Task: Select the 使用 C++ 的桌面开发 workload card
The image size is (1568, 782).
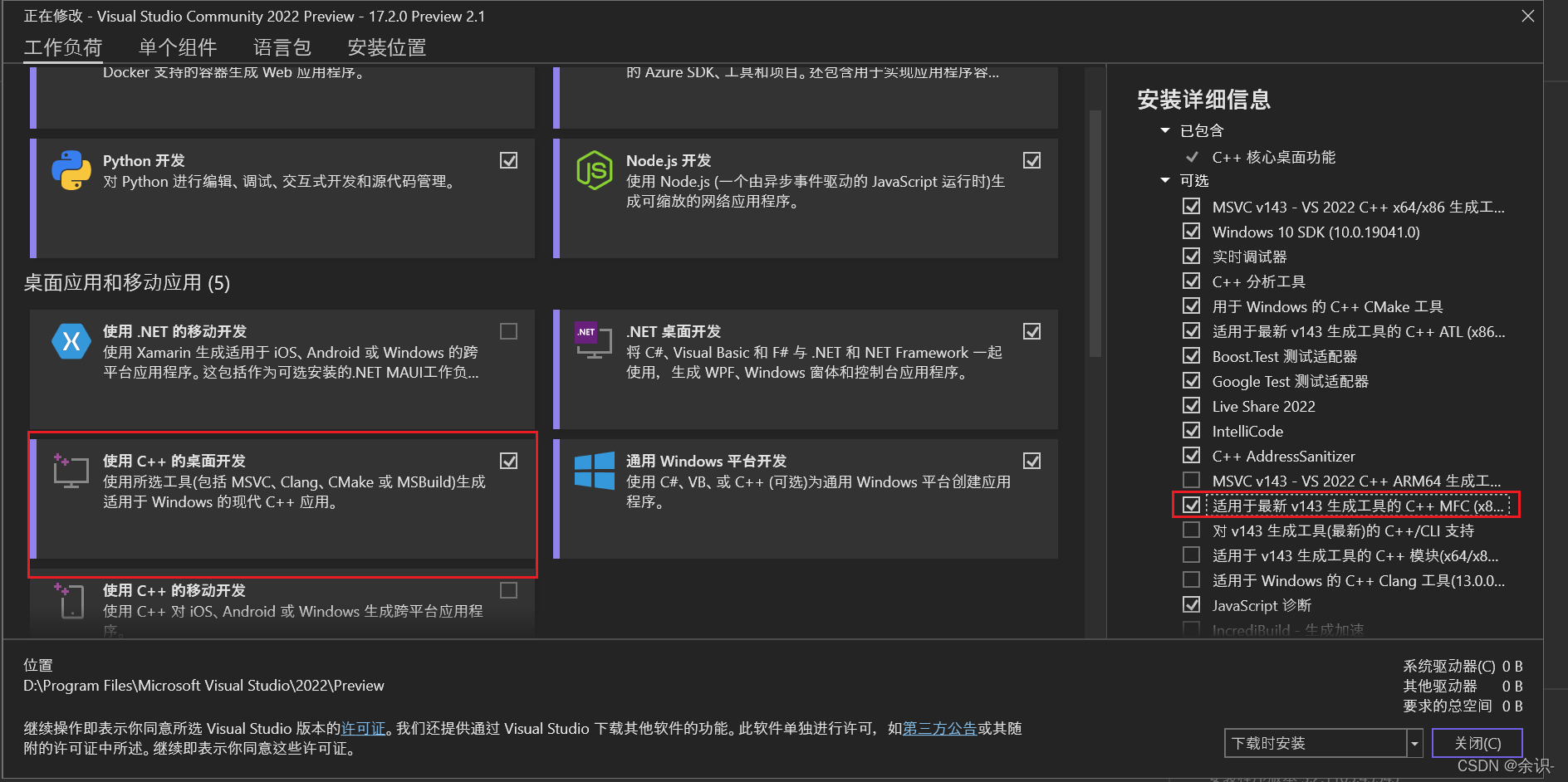Action: 283,499
